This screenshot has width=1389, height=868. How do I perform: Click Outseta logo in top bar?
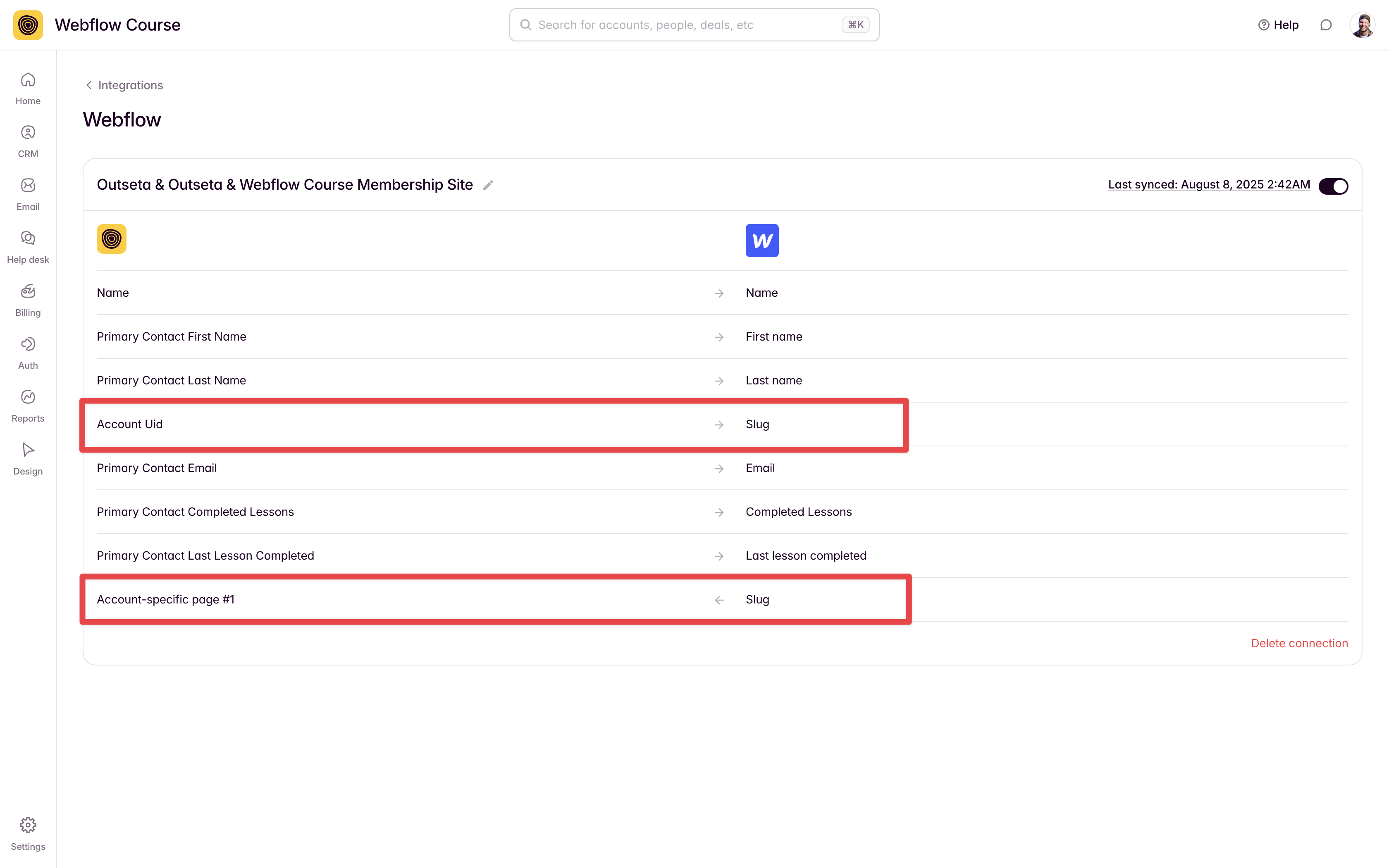tap(28, 25)
